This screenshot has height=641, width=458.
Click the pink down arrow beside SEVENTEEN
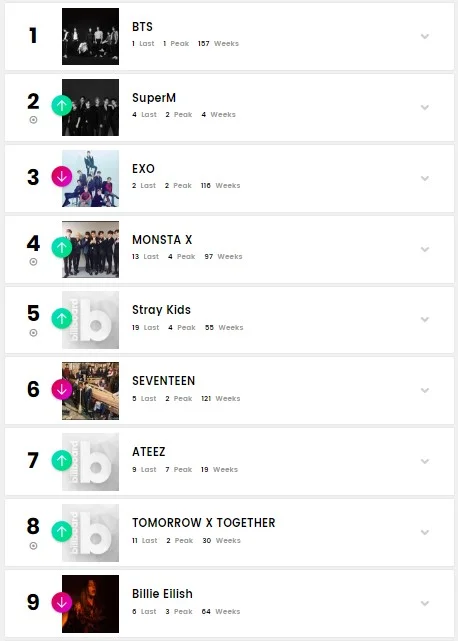pos(62,390)
